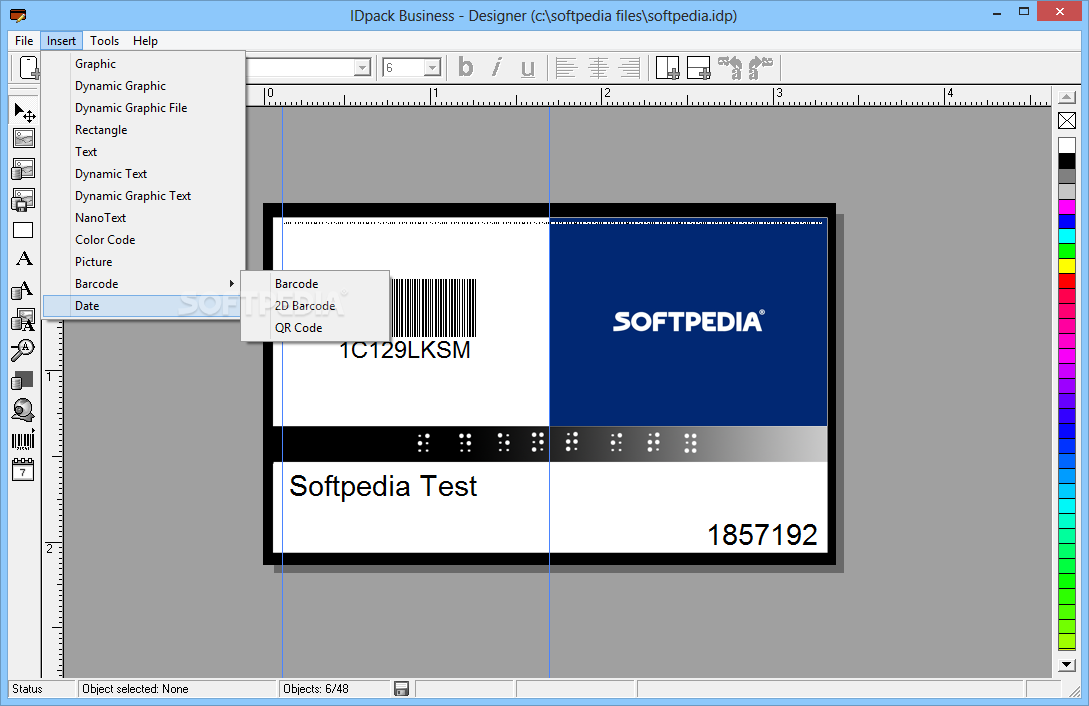Screen dimensions: 1089x706
Task: Select the '1C129LKSM' barcode caption
Action: point(405,350)
